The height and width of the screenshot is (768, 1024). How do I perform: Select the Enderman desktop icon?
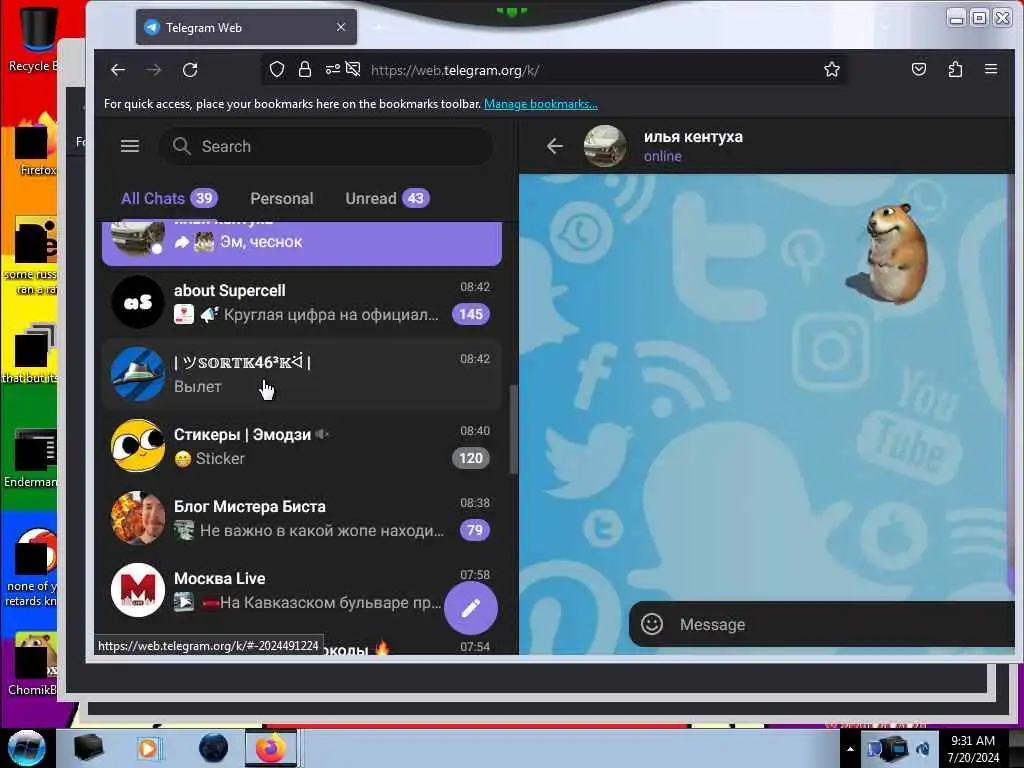pos(31,458)
